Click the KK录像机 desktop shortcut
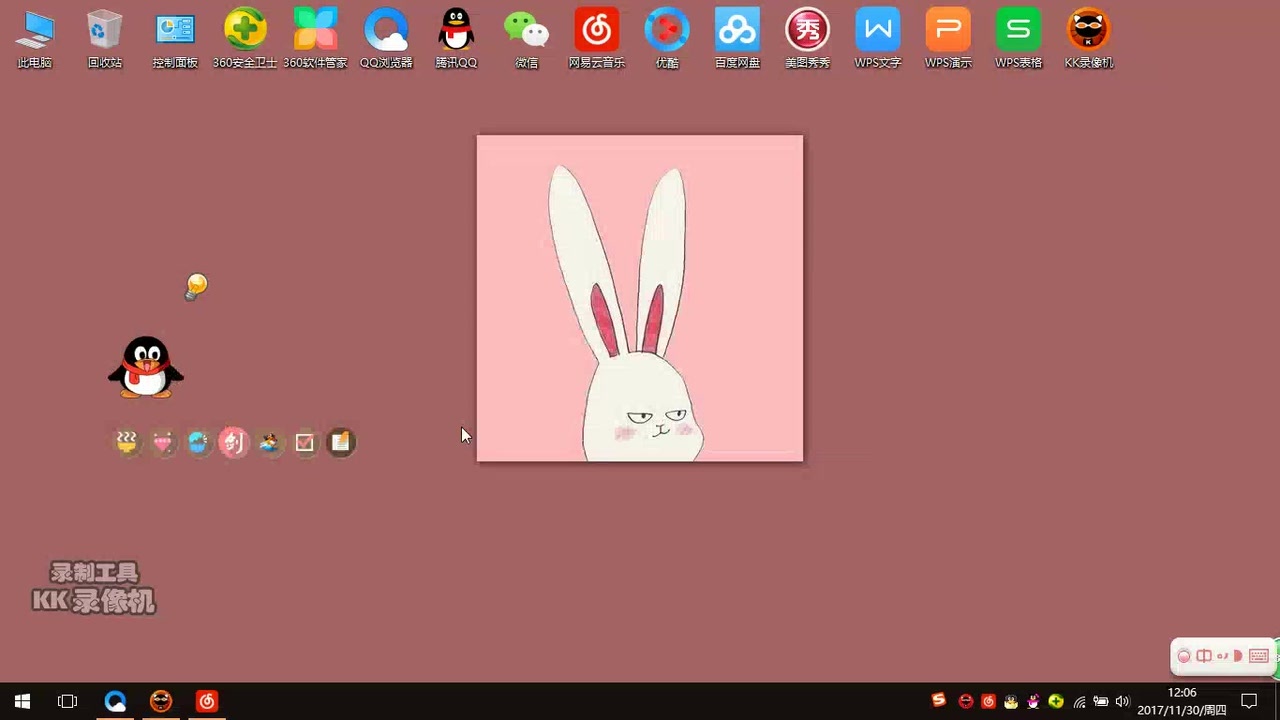 coord(1088,39)
